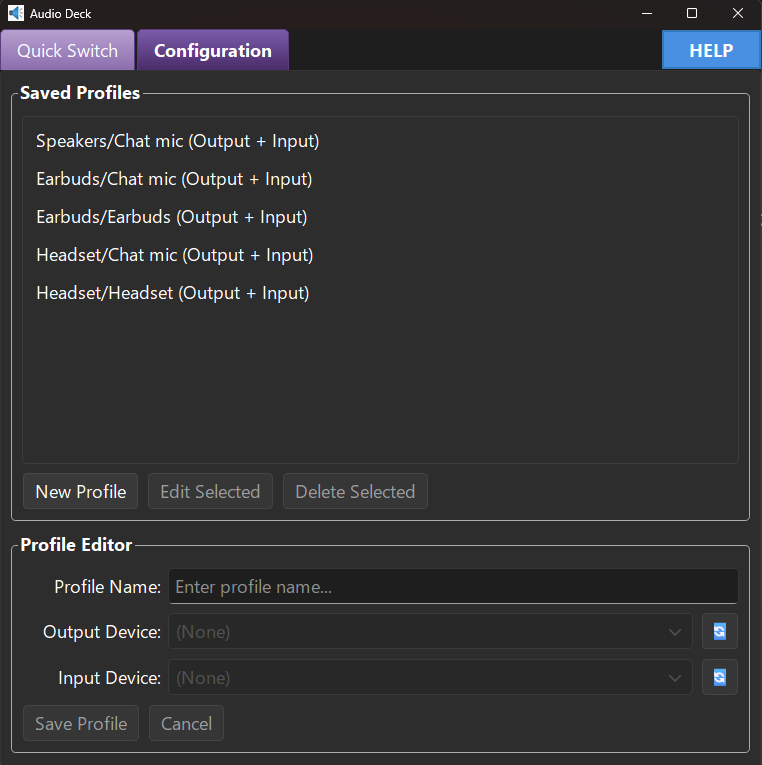Choose the Earbuds/Earbuds profile
The height and width of the screenshot is (765, 762).
pos(171,218)
